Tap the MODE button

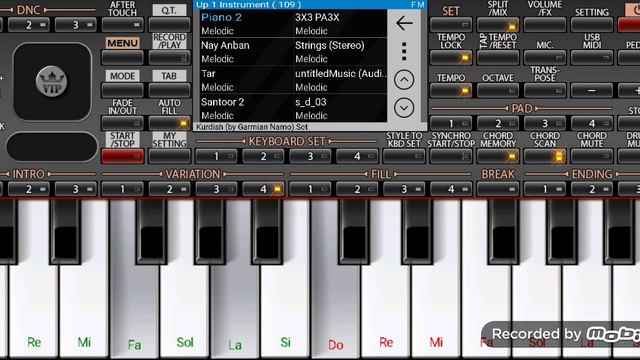(x=122, y=90)
